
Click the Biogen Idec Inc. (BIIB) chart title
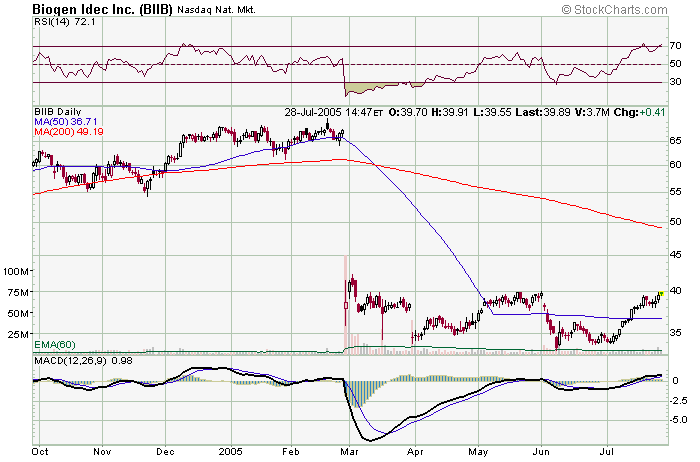pyautogui.click(x=102, y=9)
